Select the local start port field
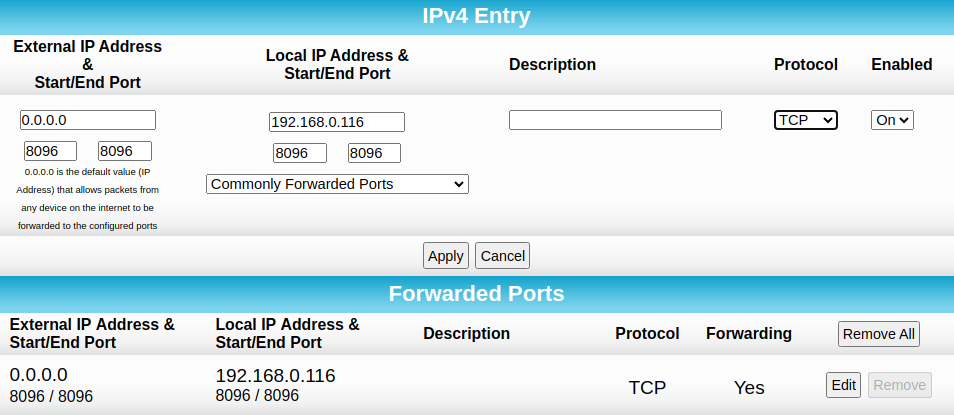The height and width of the screenshot is (415, 954). click(300, 153)
